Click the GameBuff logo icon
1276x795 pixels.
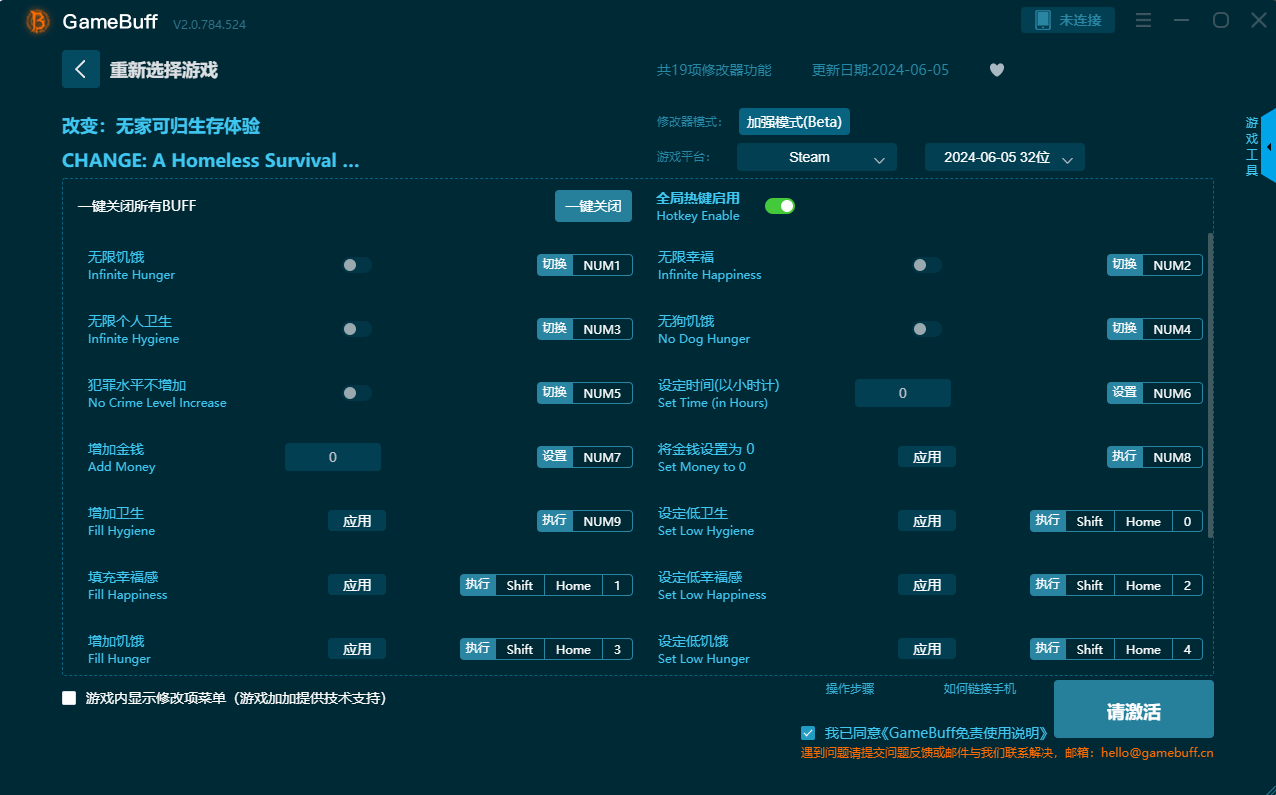click(x=38, y=21)
